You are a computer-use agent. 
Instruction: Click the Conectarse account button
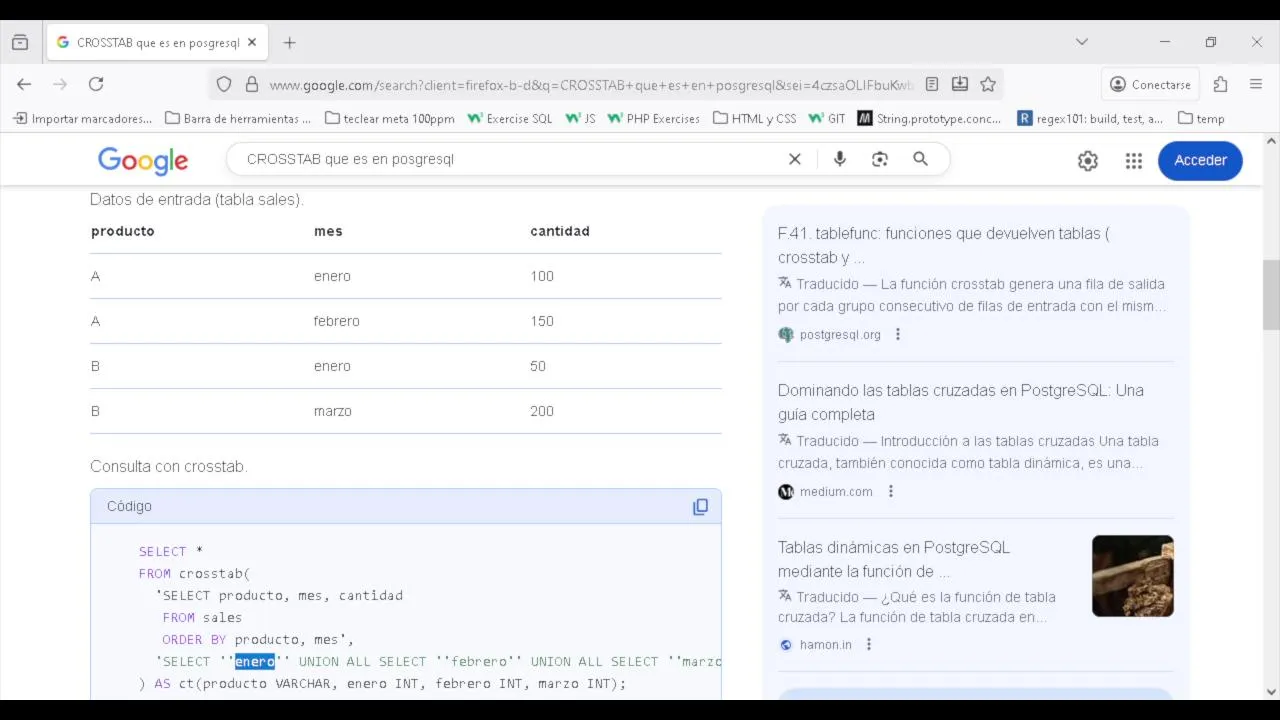pos(1150,85)
